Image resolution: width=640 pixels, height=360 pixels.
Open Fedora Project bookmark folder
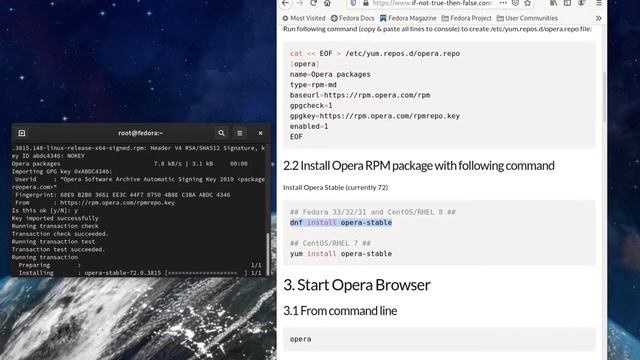click(x=467, y=18)
